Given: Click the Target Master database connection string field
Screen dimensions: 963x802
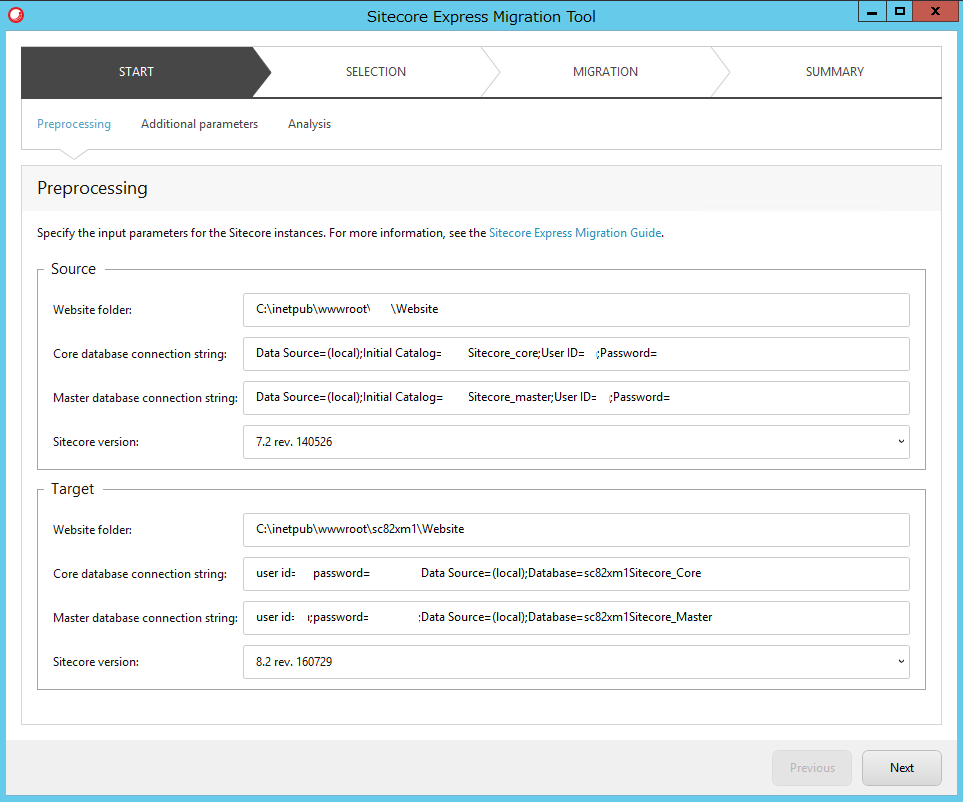Looking at the screenshot, I should point(576,618).
